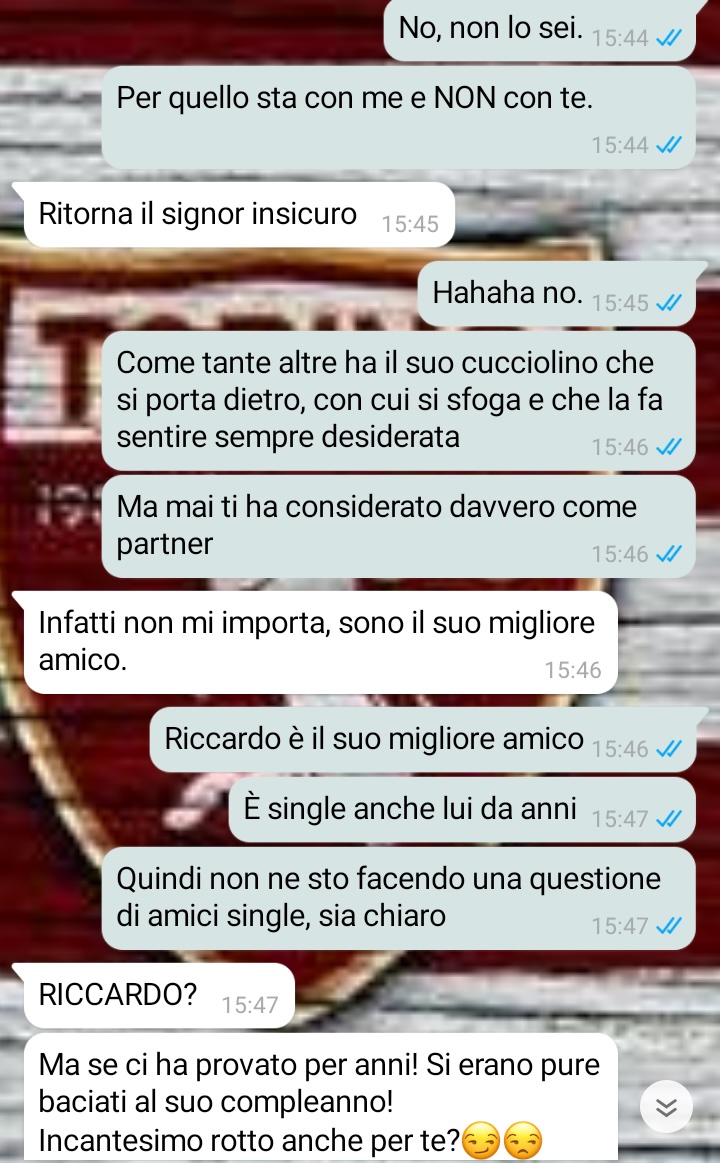Select the message 'Ritorna il signor insicuro'
This screenshot has width=720, height=1163.
(x=240, y=214)
